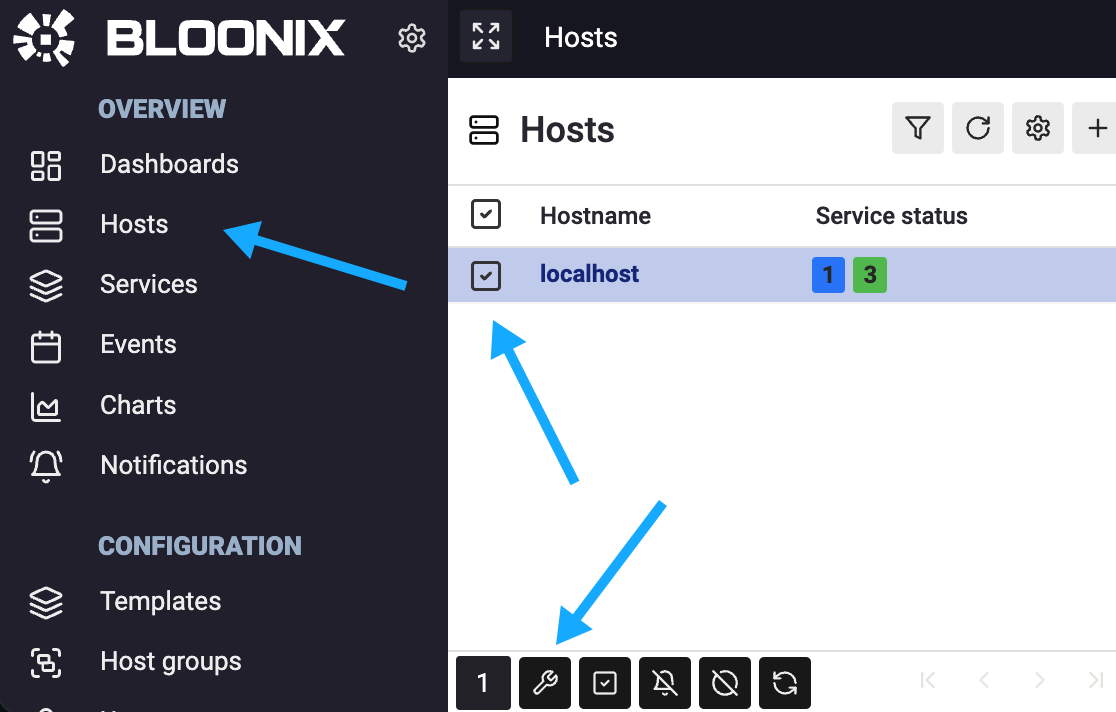Click the Service status column header
Screen dimensions: 1116x712
point(891,216)
